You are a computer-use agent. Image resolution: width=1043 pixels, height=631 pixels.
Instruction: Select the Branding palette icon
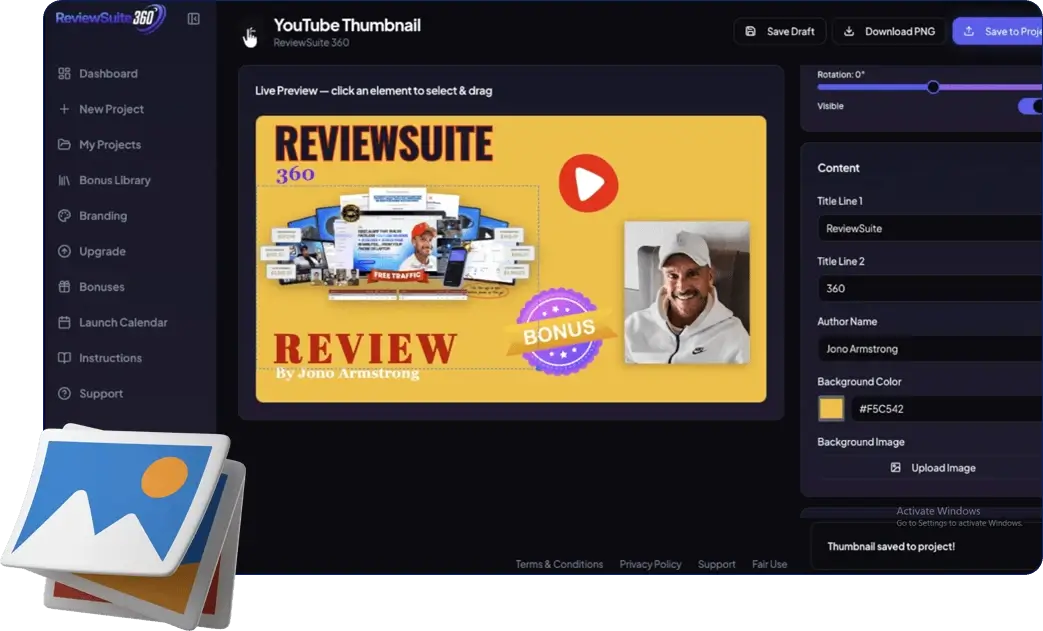pyautogui.click(x=62, y=215)
